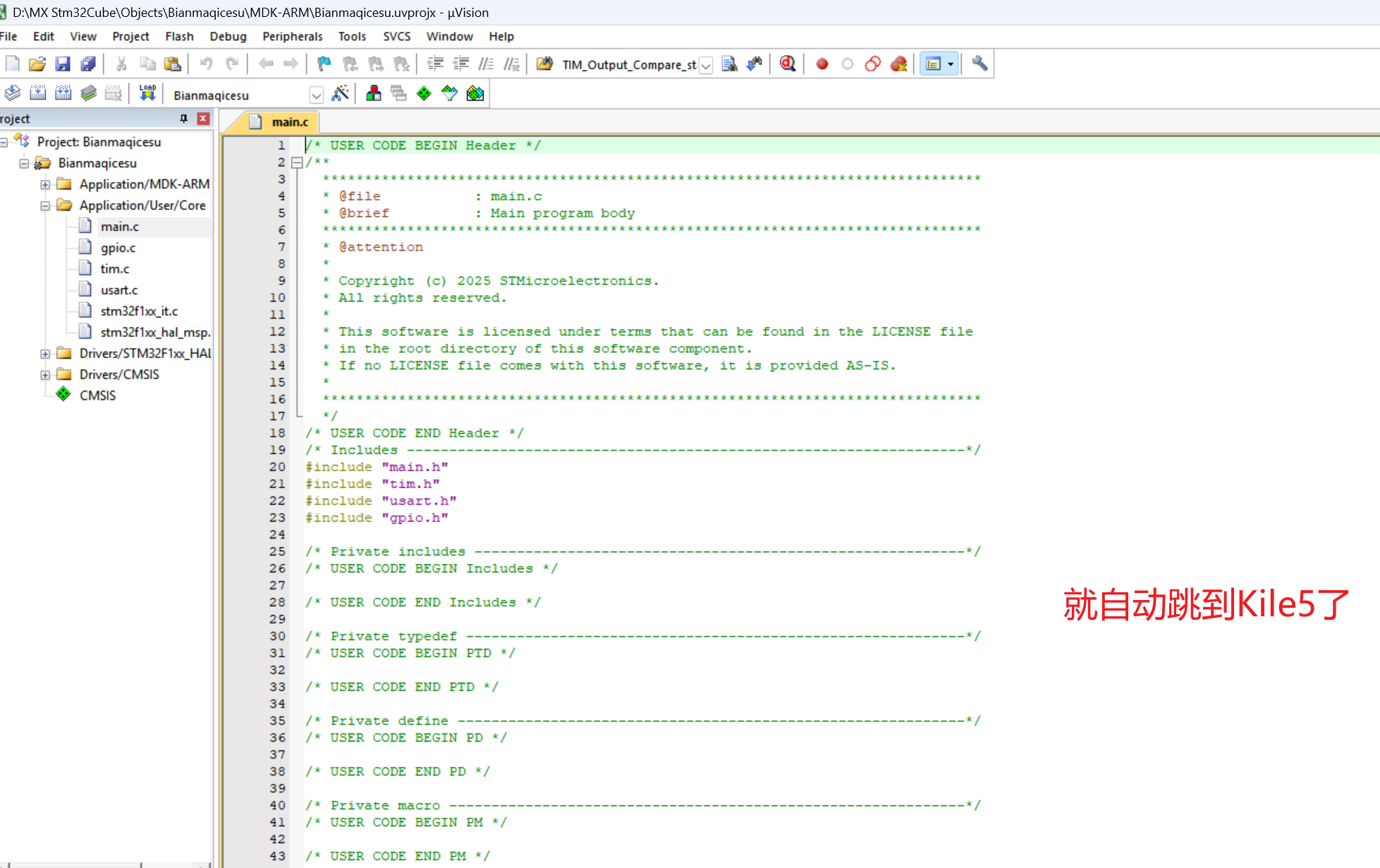Close the Project panel
This screenshot has width=1380, height=868.
pyautogui.click(x=203, y=118)
